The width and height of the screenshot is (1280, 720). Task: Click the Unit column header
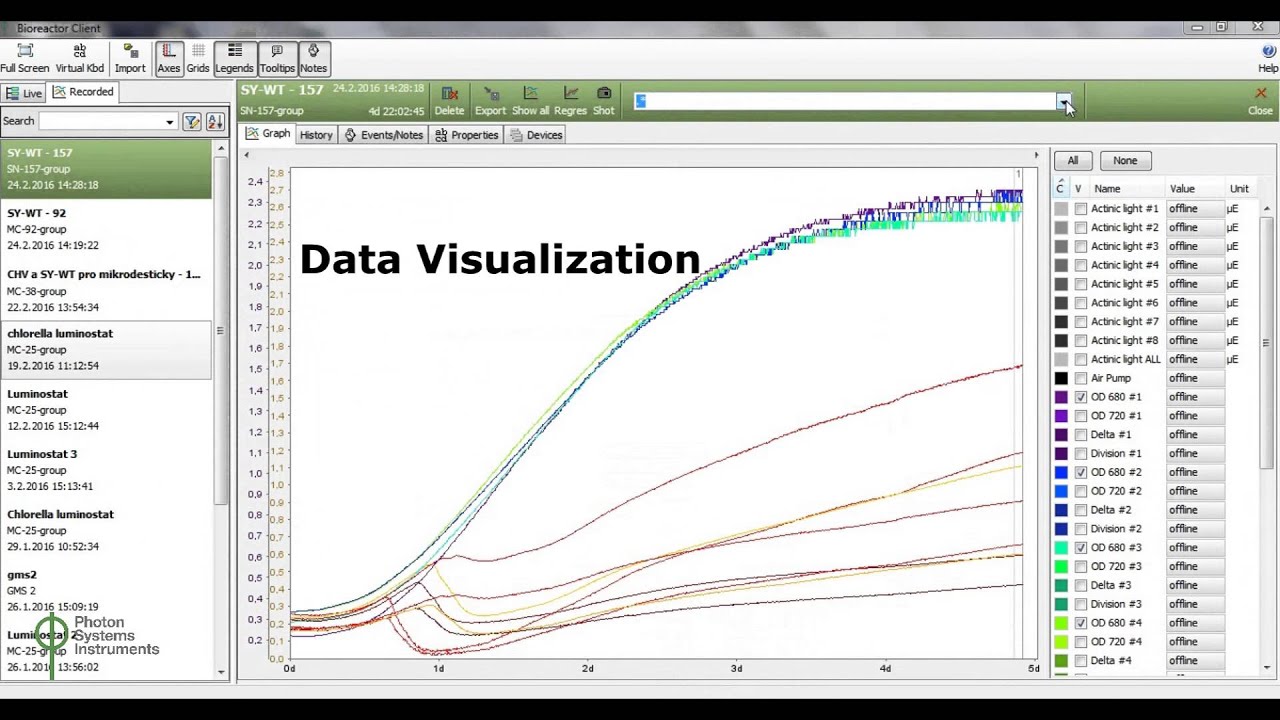pos(1239,188)
